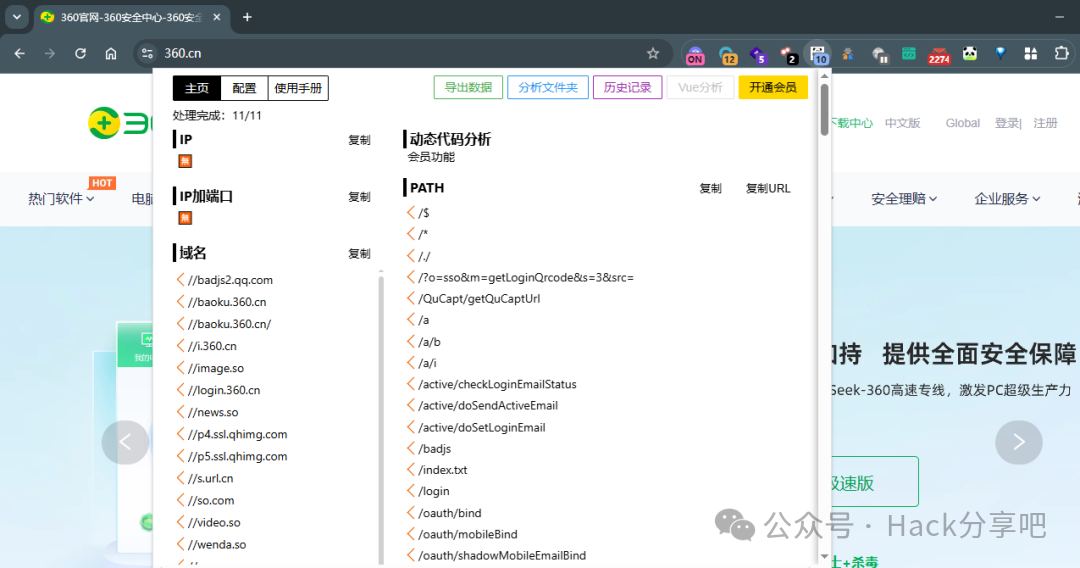The width and height of the screenshot is (1080, 568).
Task: Open the purple extension with 5 badge
Action: [x=758, y=54]
